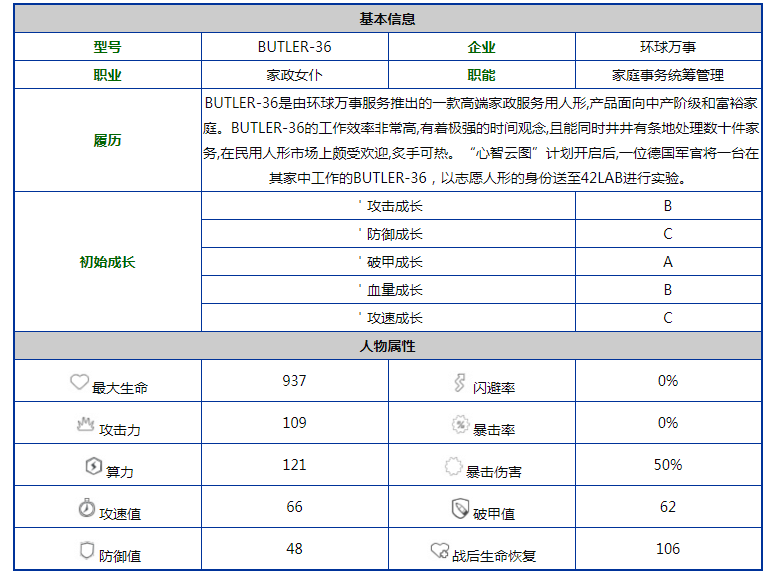The image size is (776, 575).
Task: Select the C grade for 攻速成长
Action: (668, 318)
